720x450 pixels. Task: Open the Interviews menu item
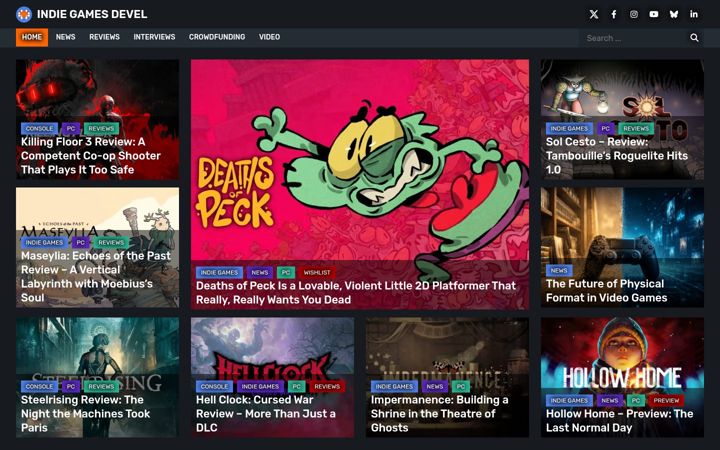click(154, 37)
